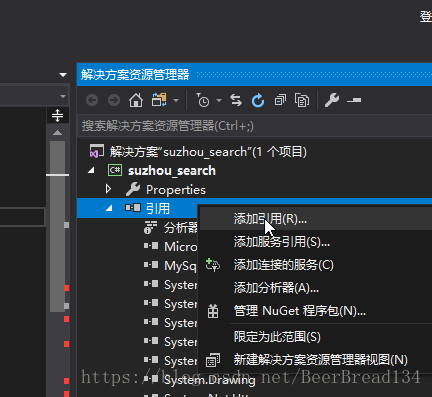The width and height of the screenshot is (432, 397).
Task: Select the MySq... reference item
Action: (x=180, y=266)
